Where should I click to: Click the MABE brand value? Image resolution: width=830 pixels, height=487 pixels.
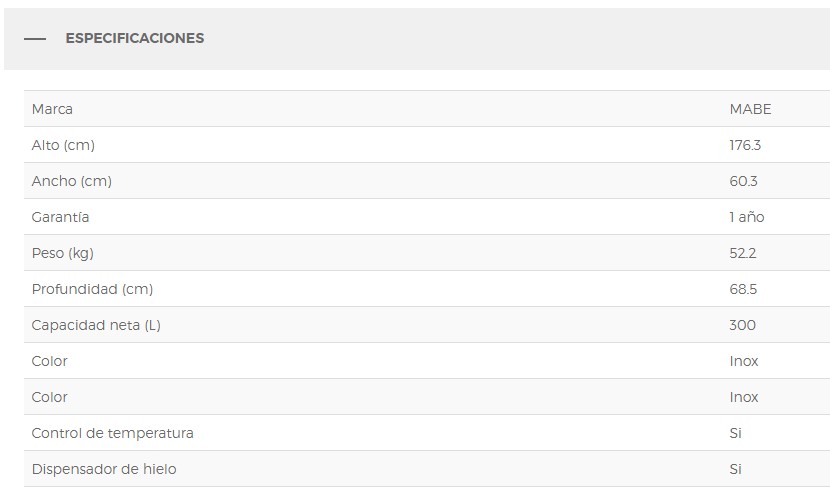[750, 109]
